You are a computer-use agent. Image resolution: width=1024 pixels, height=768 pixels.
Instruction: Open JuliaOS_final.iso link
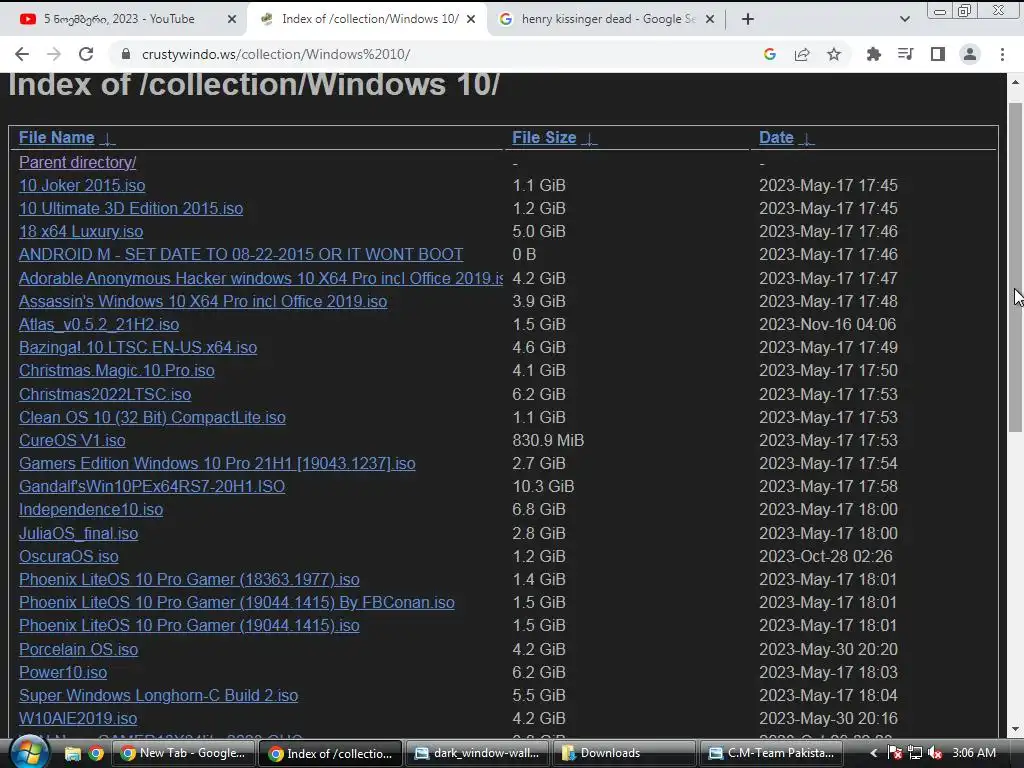[78, 533]
